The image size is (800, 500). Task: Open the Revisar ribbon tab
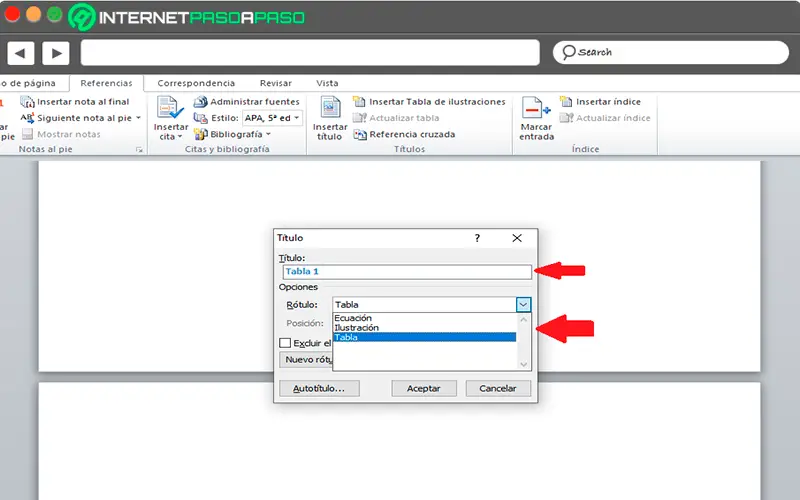(x=276, y=83)
